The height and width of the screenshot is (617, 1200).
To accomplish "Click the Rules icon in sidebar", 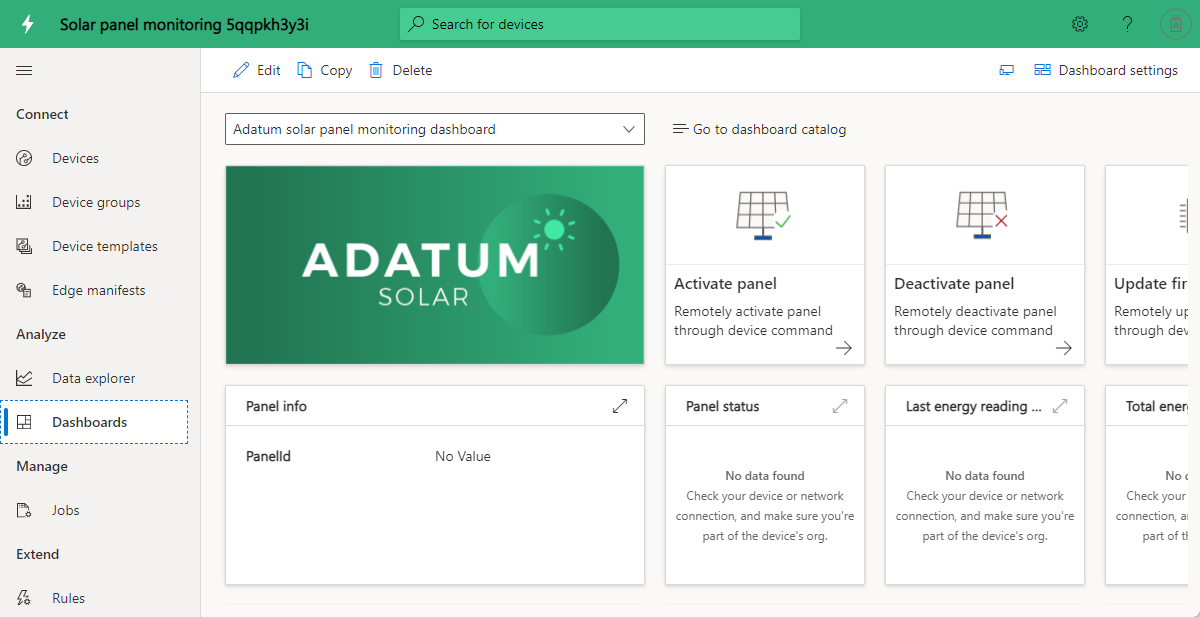I will pyautogui.click(x=24, y=598).
